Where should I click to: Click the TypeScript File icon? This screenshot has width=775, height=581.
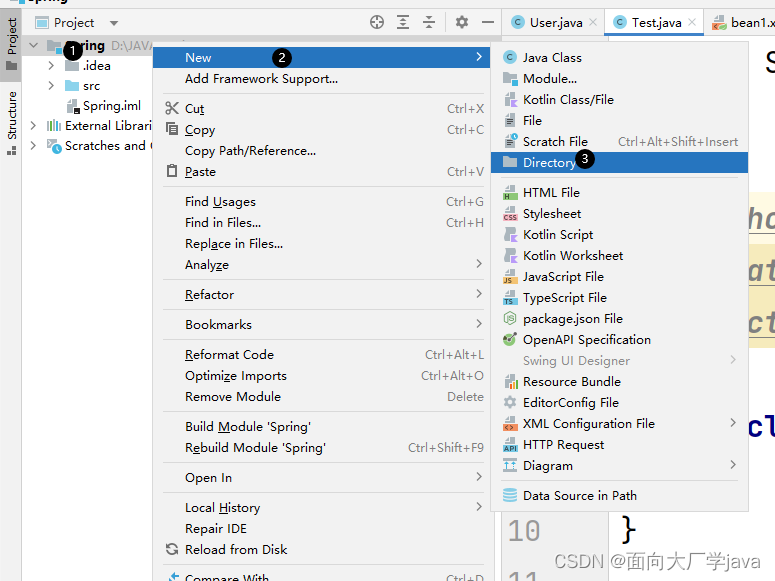[x=510, y=298]
